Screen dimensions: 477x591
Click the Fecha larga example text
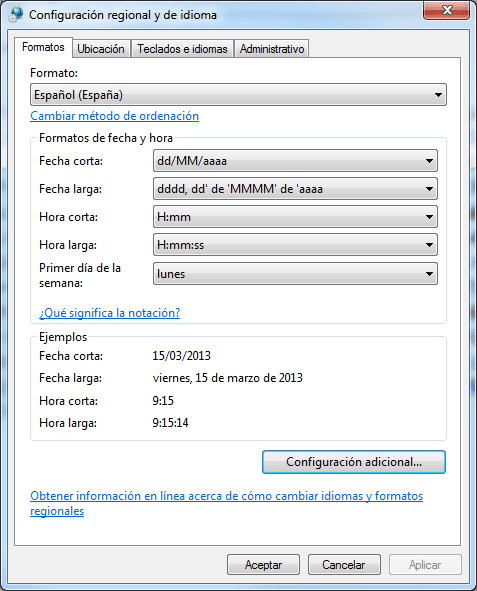[228, 378]
